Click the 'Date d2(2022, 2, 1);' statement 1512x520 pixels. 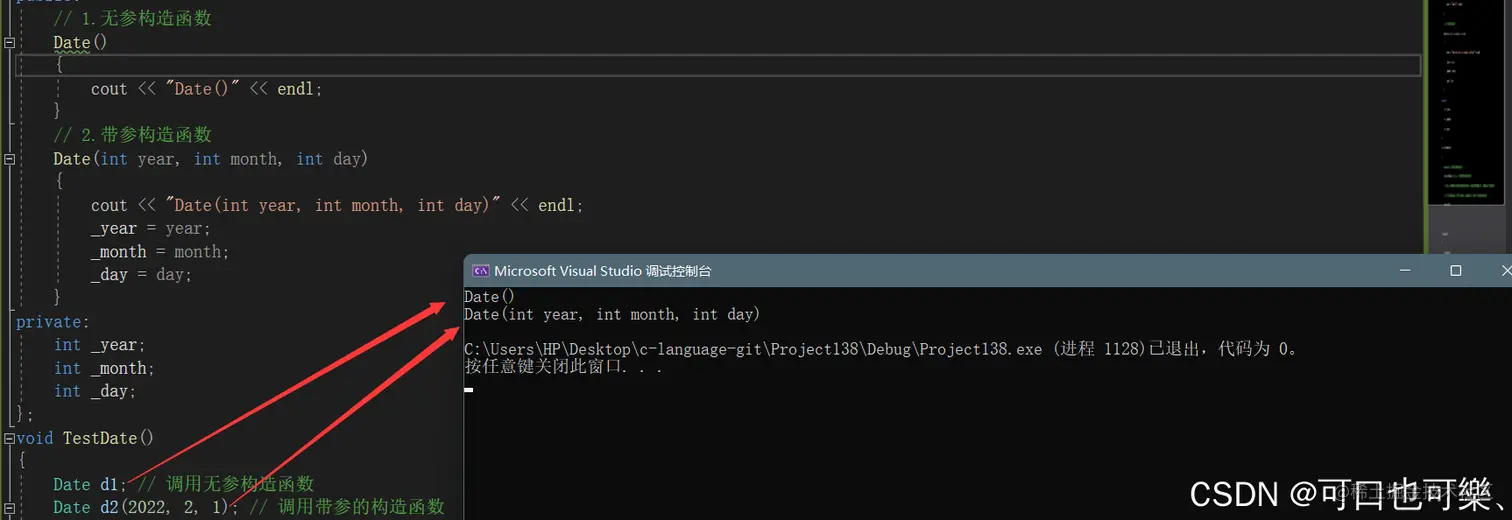tap(146, 507)
